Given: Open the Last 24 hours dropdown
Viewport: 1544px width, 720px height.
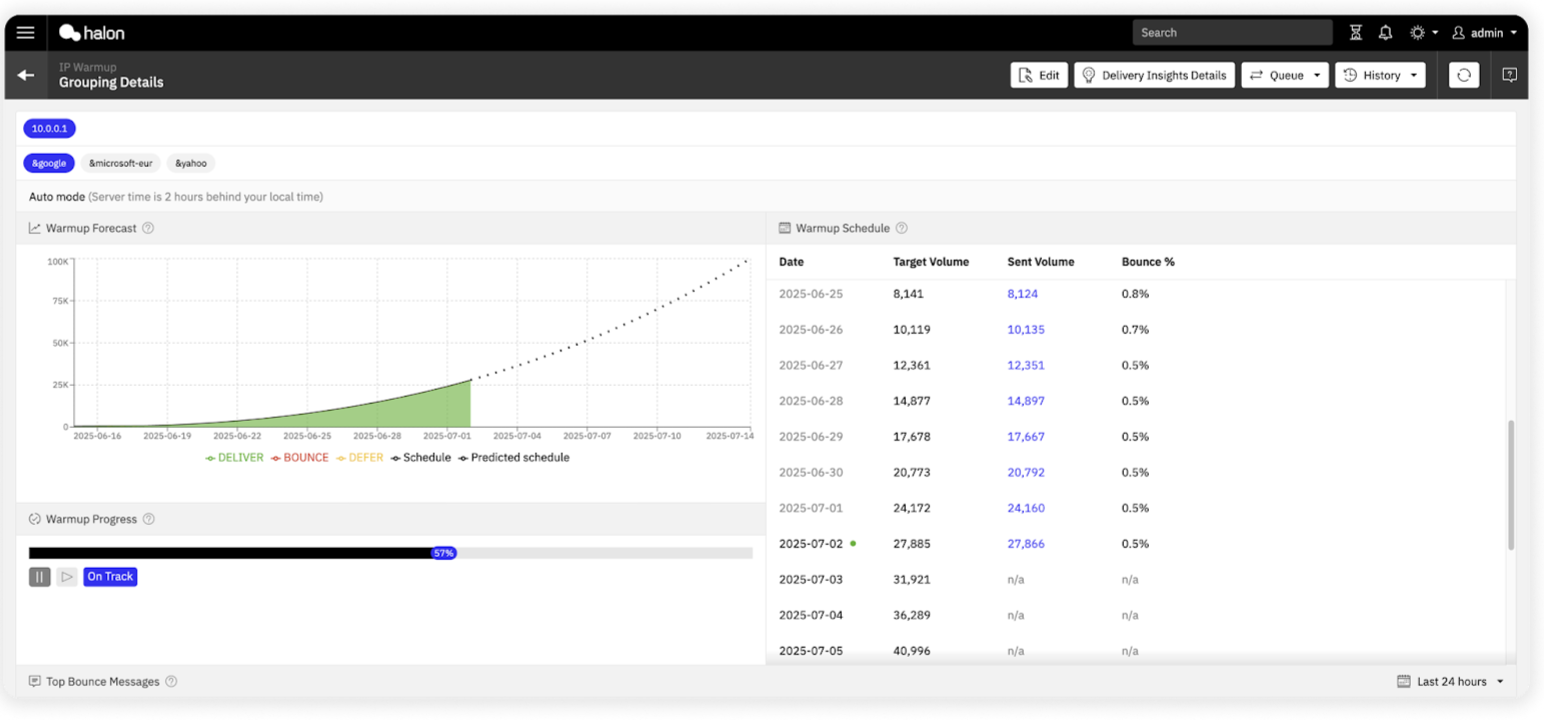Looking at the screenshot, I should click(1450, 682).
